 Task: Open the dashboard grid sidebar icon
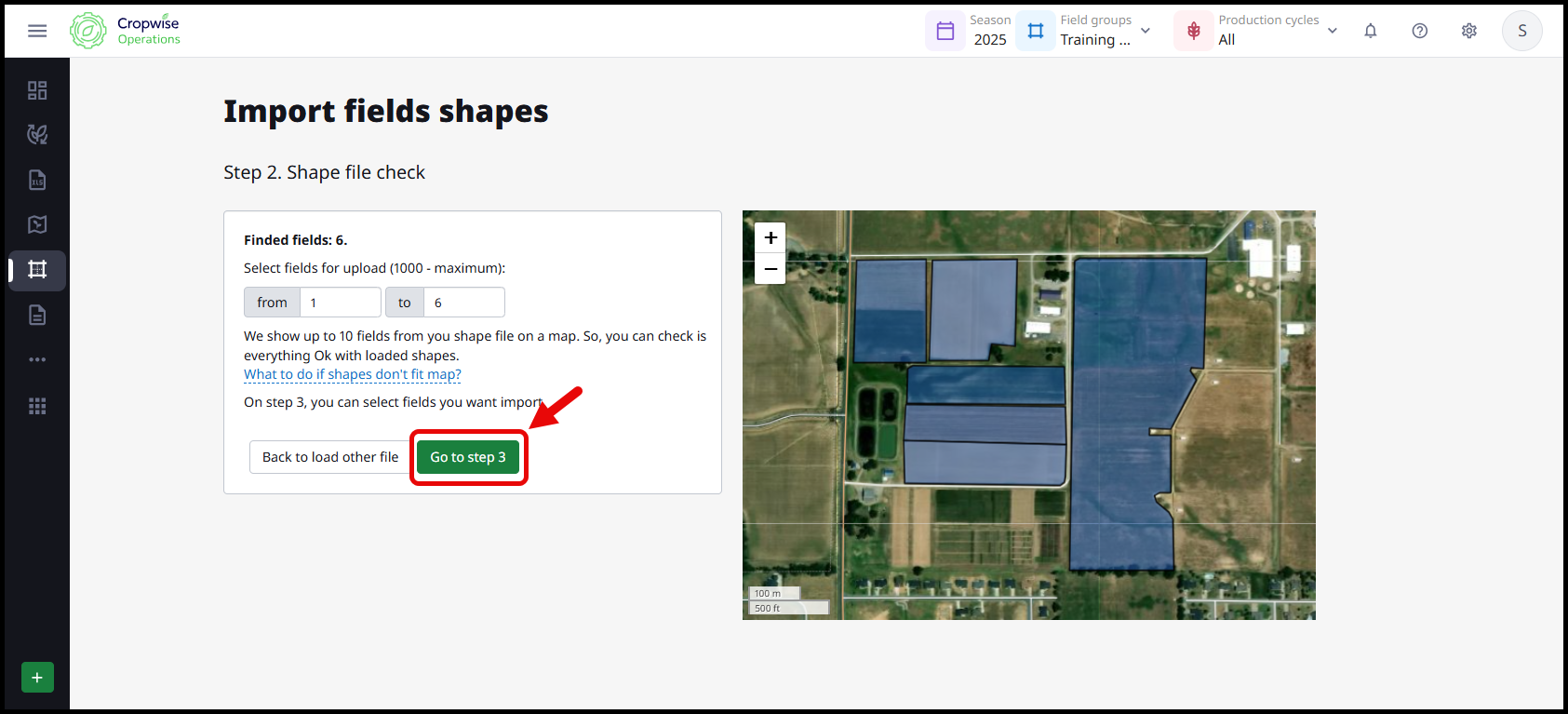point(37,90)
